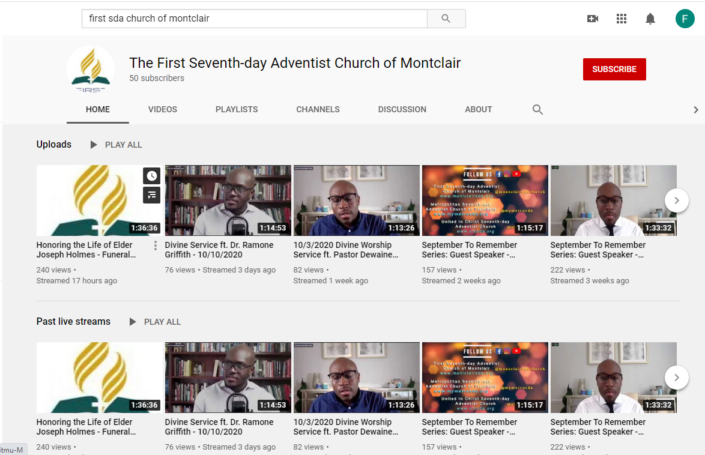Screen dimensions: 705x455
Task: Open three-dot menu for Elder Holmes video
Action: (155, 245)
